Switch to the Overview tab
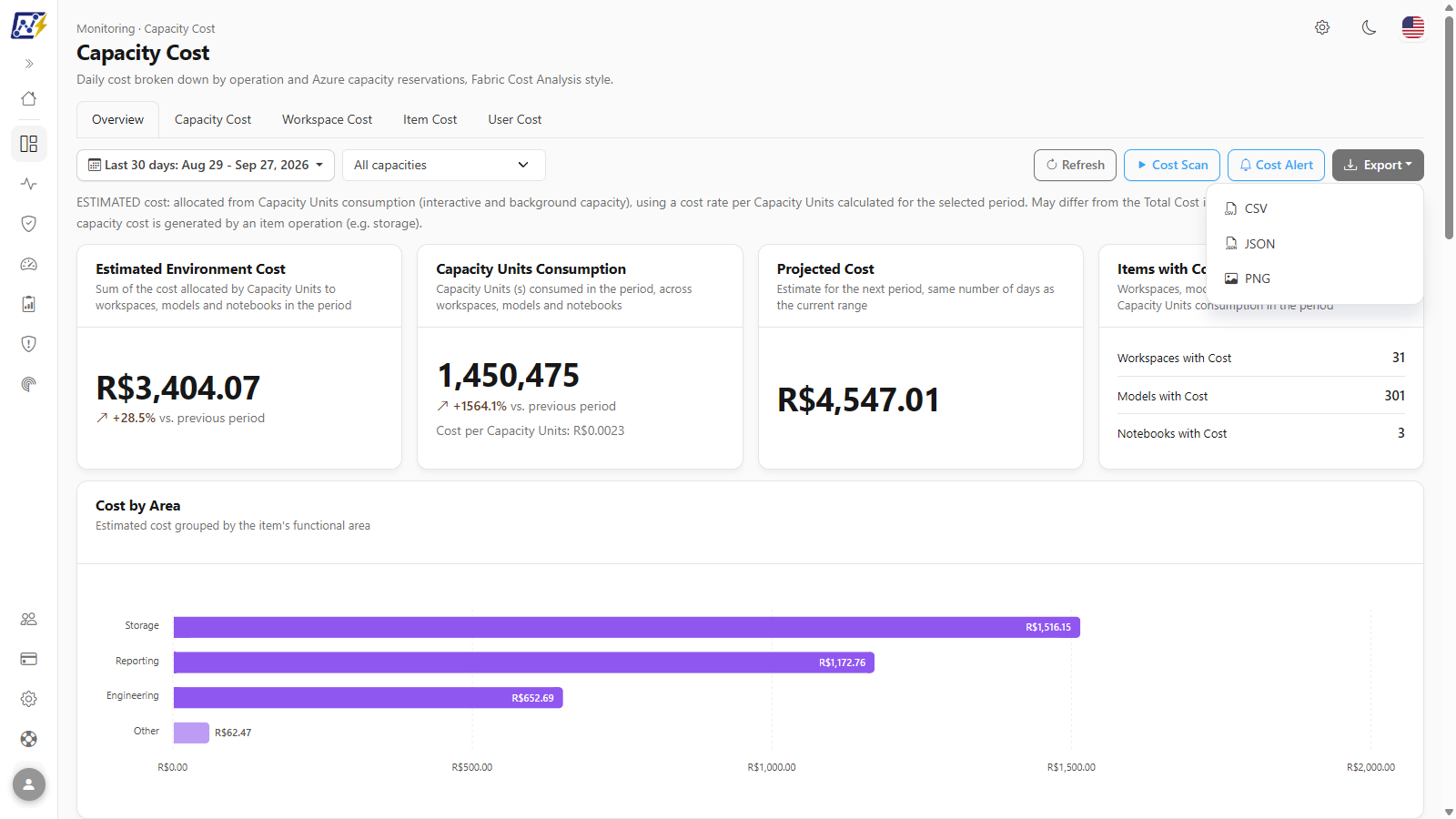The image size is (1456, 819). [117, 119]
